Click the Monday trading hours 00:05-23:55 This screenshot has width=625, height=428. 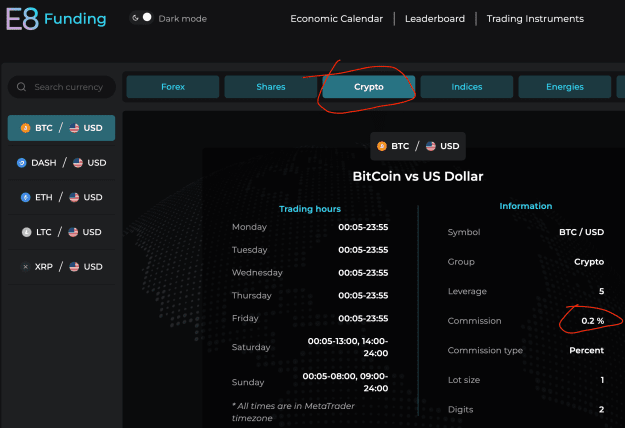click(363, 227)
